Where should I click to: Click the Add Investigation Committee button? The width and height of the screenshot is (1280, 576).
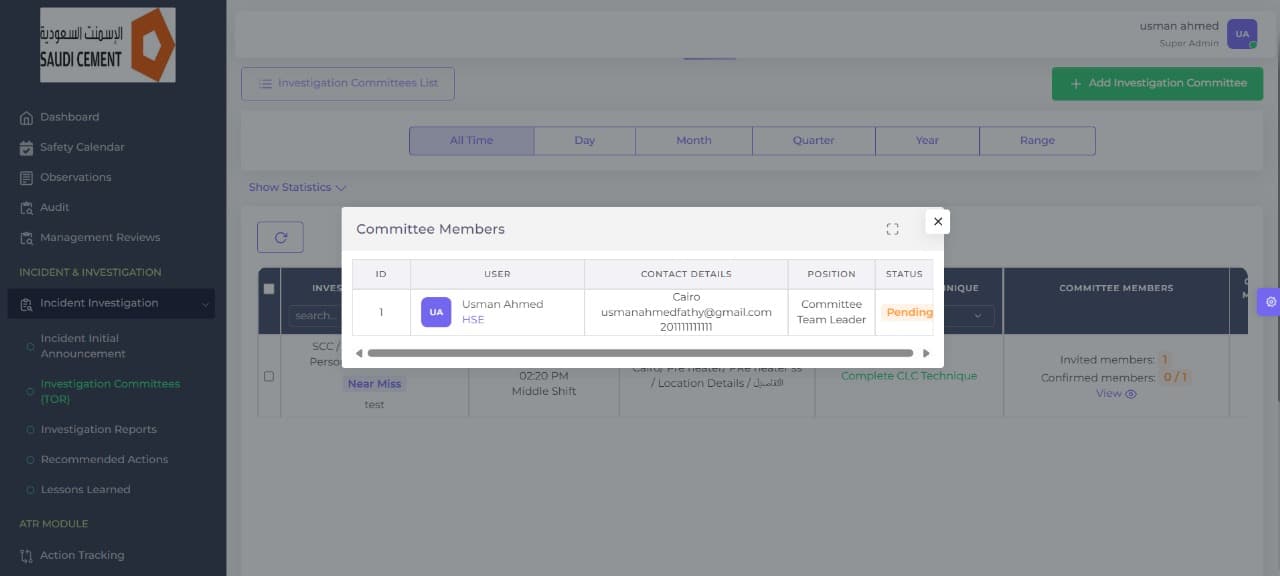[1157, 83]
